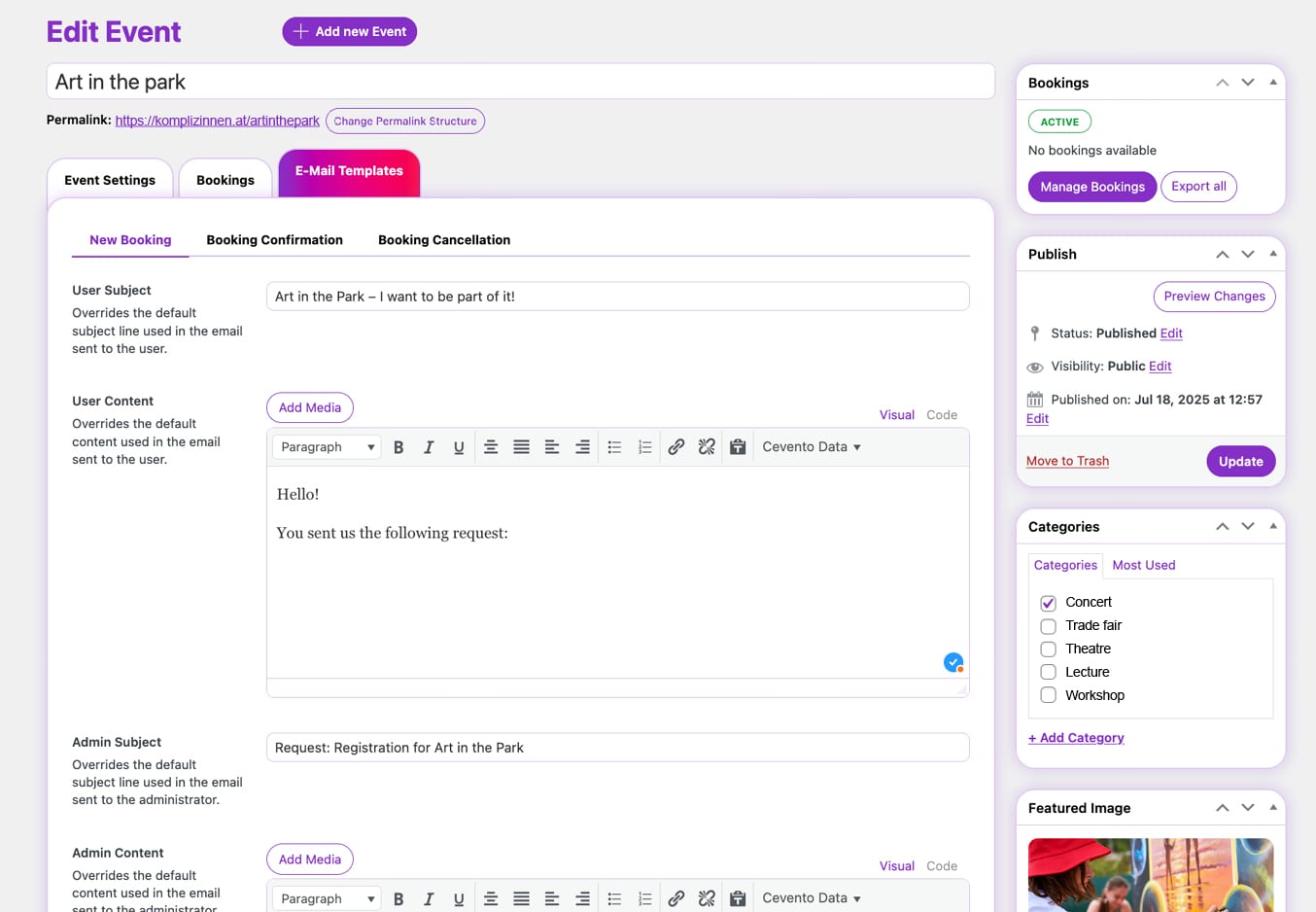Insert link in Admin Content editor
The height and width of the screenshot is (912, 1316).
(676, 898)
